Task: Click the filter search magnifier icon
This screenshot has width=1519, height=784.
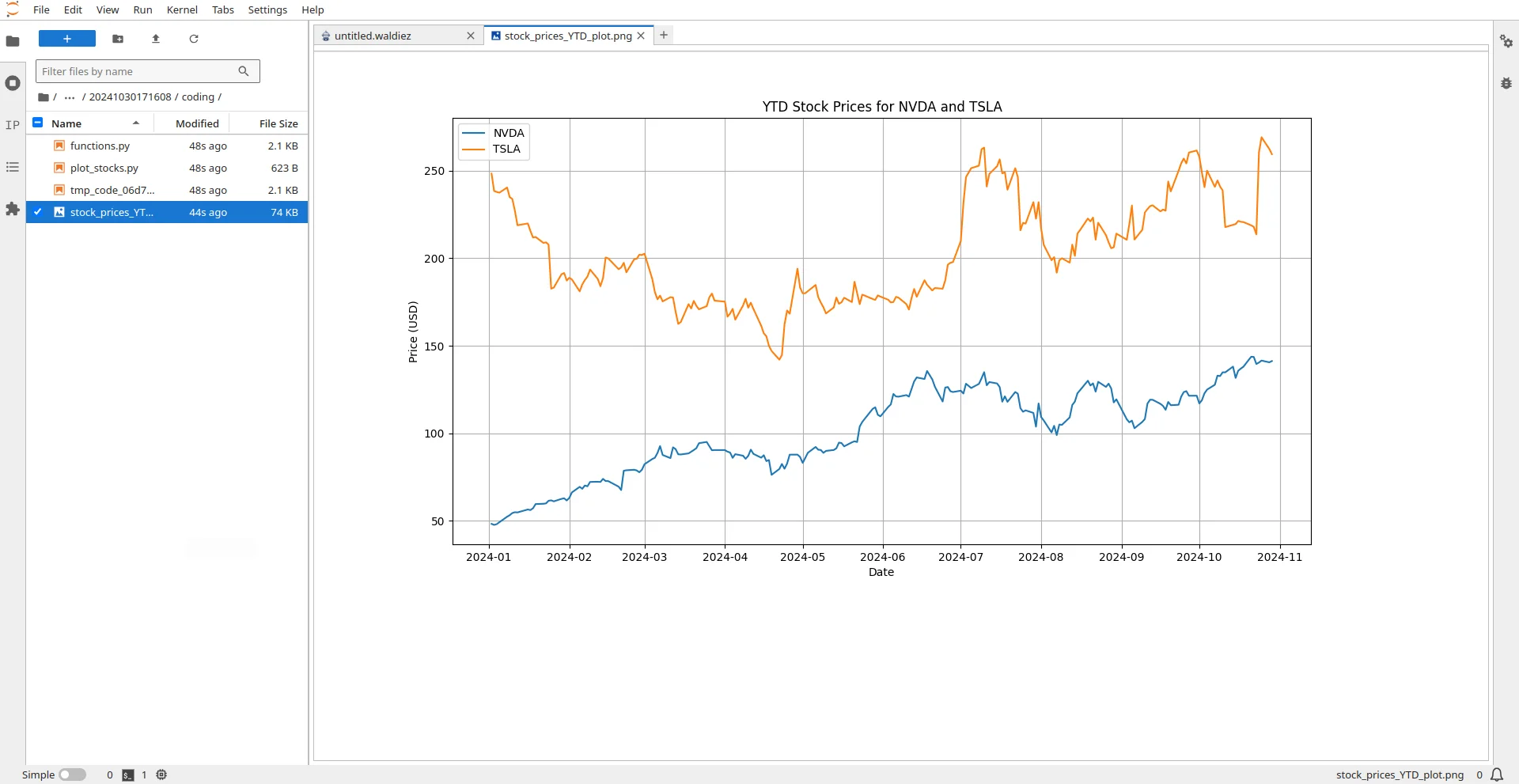Action: (x=244, y=71)
